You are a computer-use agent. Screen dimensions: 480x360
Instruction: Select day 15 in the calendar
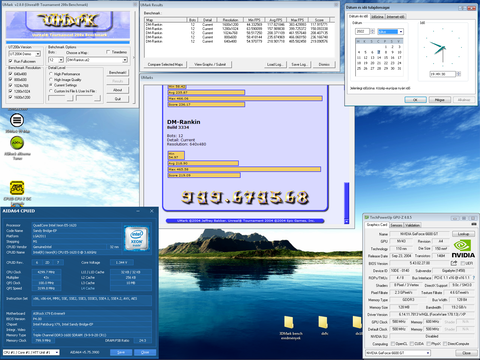point(385,58)
